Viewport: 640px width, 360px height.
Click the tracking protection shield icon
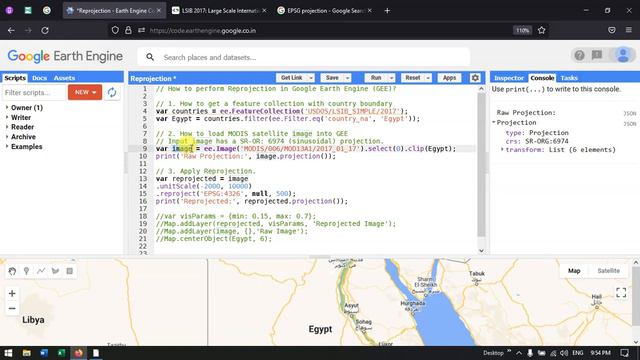click(x=115, y=30)
